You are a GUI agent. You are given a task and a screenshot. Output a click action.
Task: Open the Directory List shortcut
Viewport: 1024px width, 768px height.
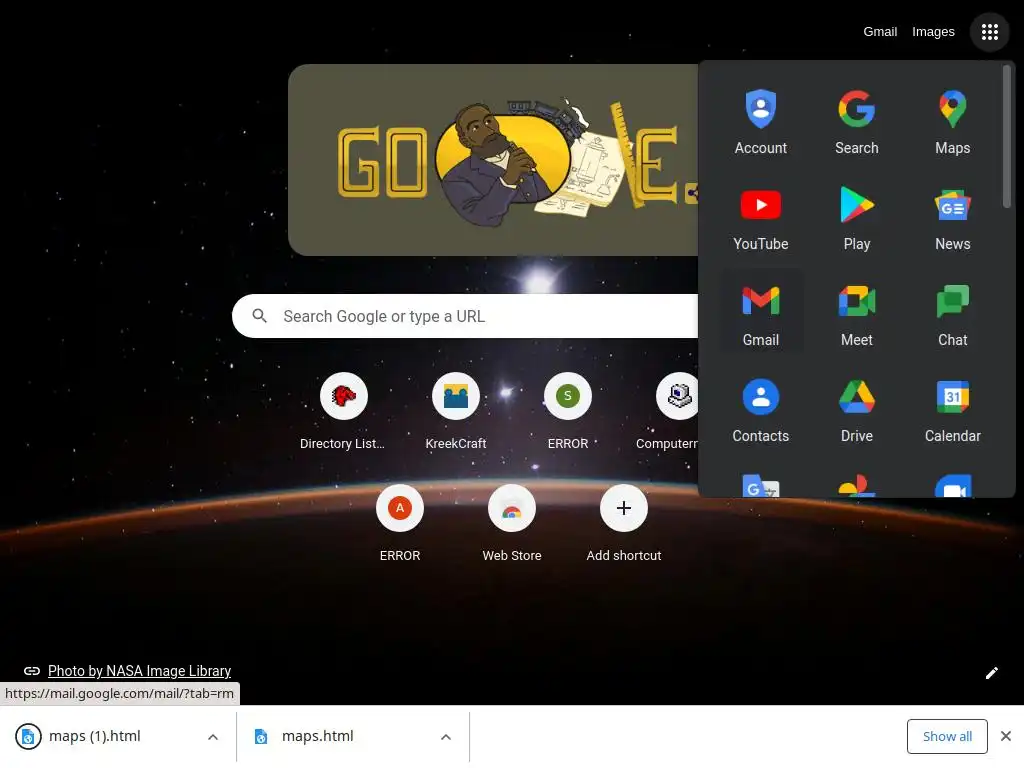(343, 411)
